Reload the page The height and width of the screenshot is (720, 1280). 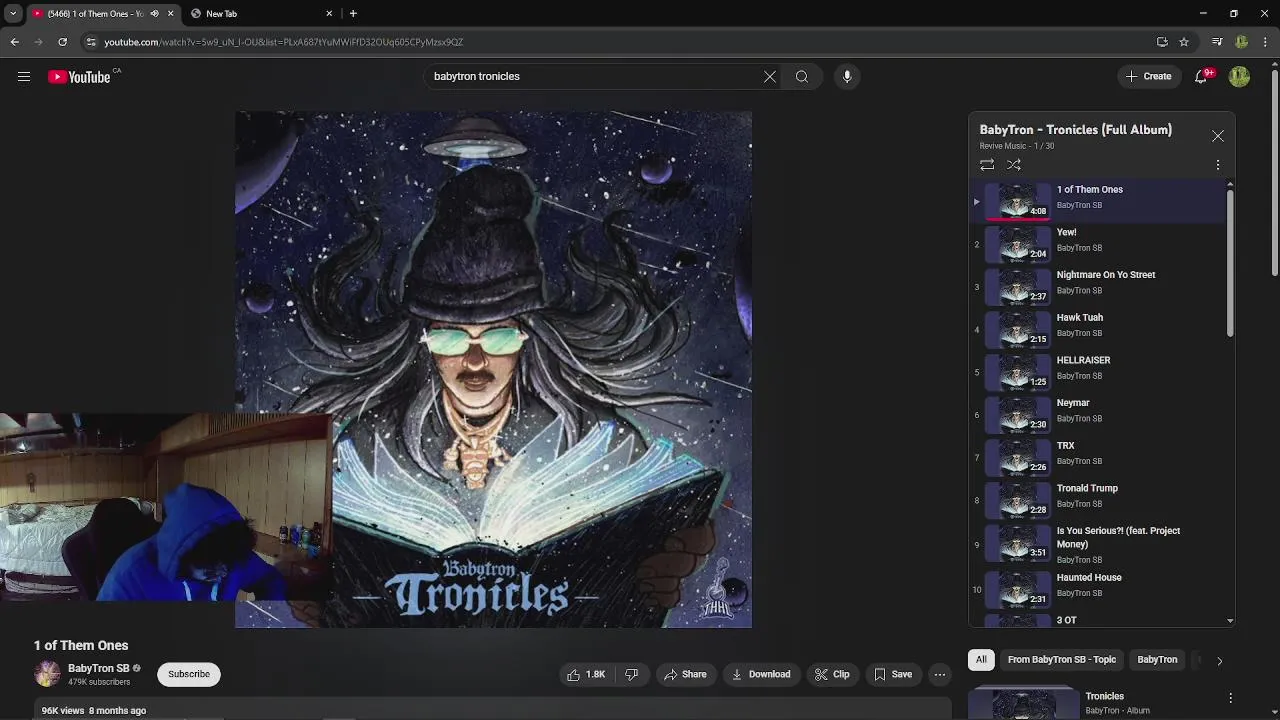tap(62, 42)
